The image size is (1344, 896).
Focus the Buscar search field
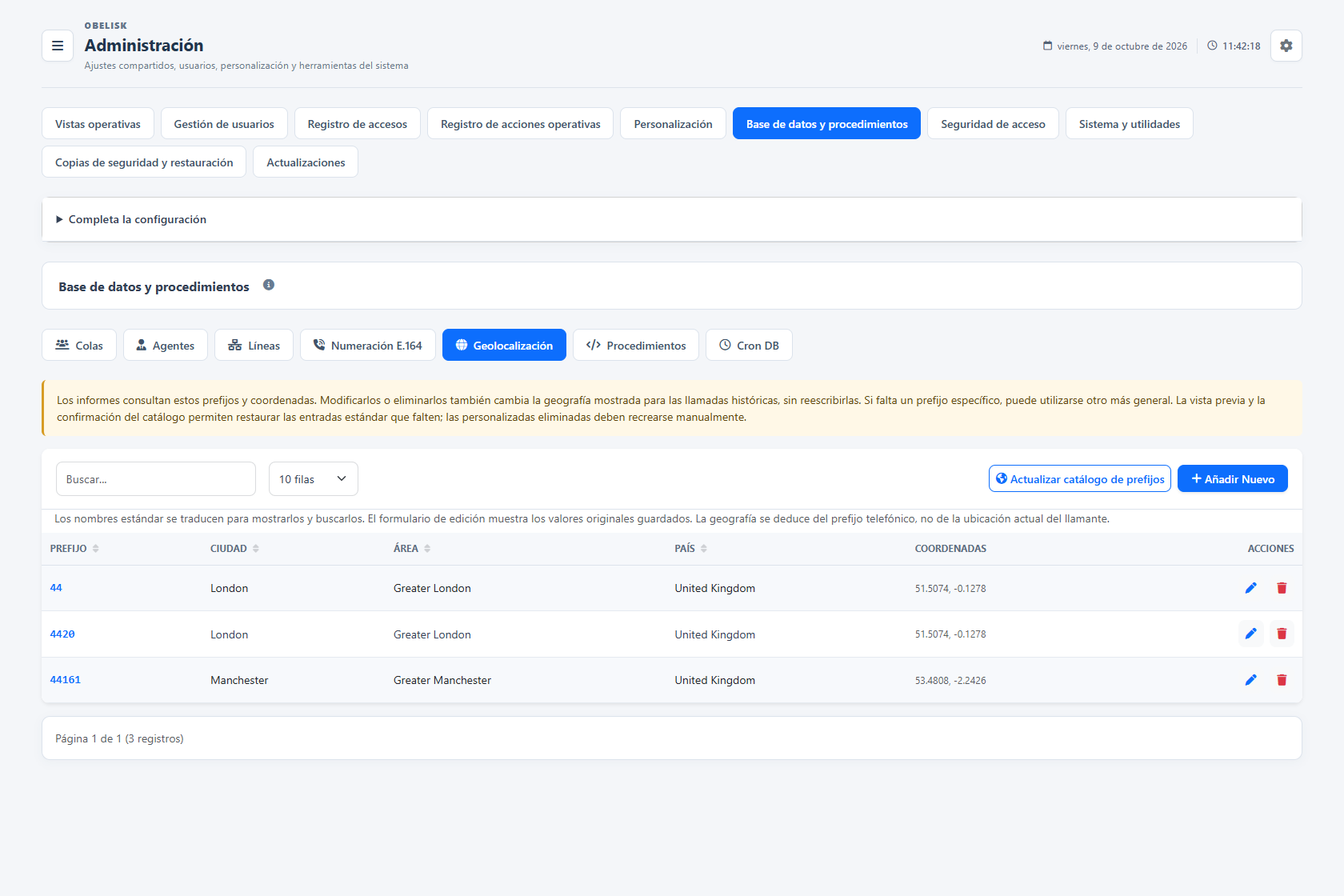pyautogui.click(x=156, y=479)
